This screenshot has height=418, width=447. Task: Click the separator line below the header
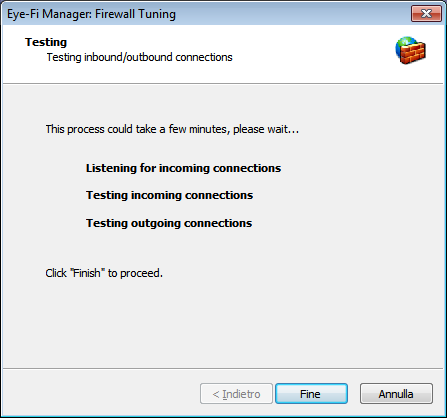pos(223,83)
